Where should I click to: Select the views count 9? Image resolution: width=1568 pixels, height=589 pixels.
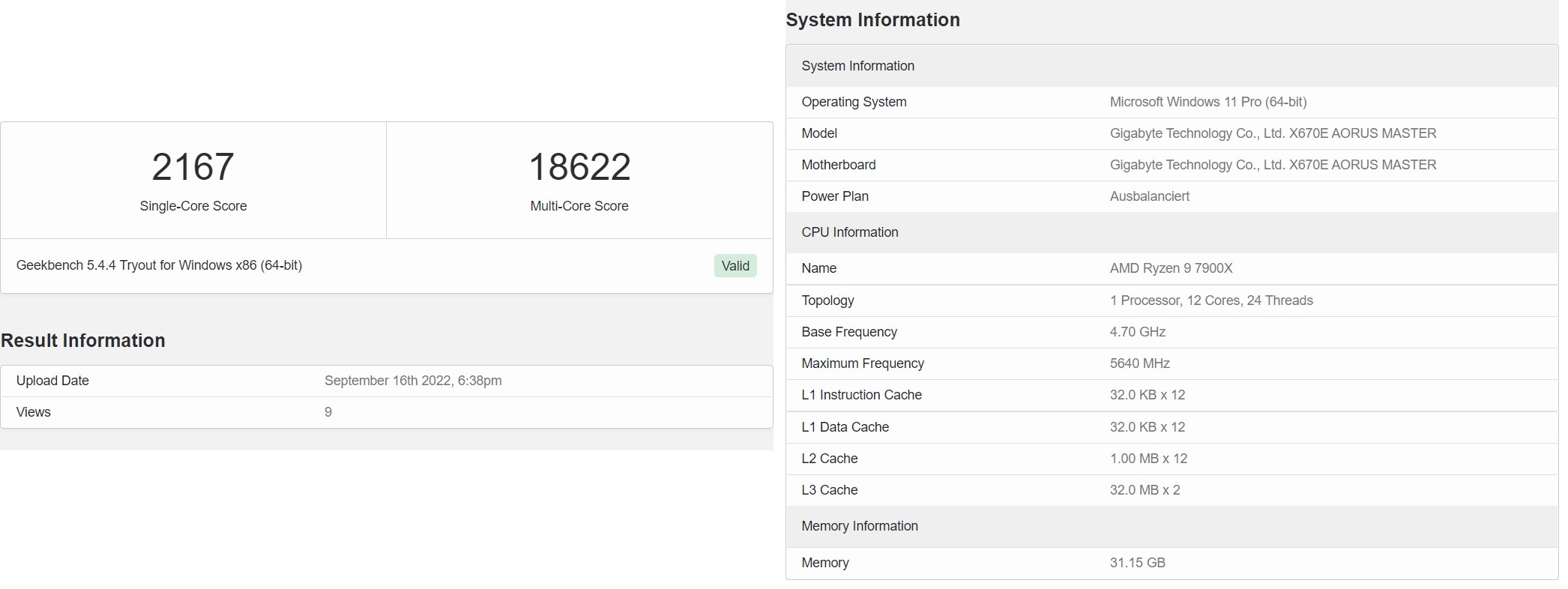click(328, 412)
